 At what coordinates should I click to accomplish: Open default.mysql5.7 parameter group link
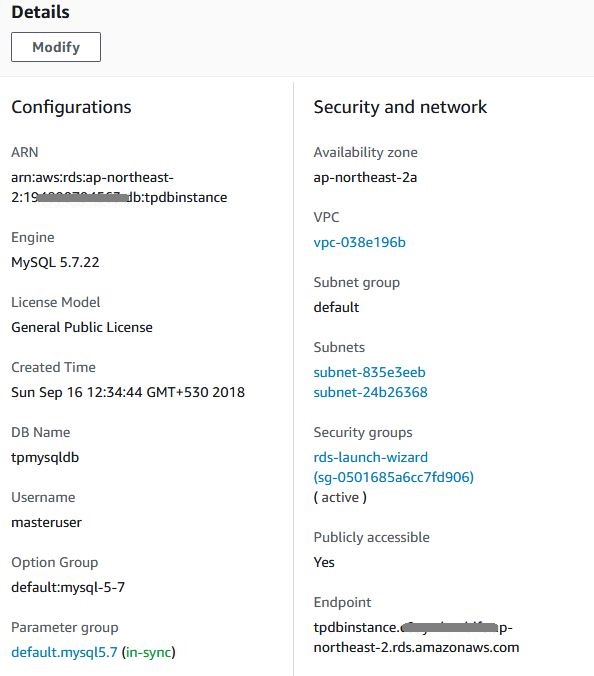tap(64, 652)
